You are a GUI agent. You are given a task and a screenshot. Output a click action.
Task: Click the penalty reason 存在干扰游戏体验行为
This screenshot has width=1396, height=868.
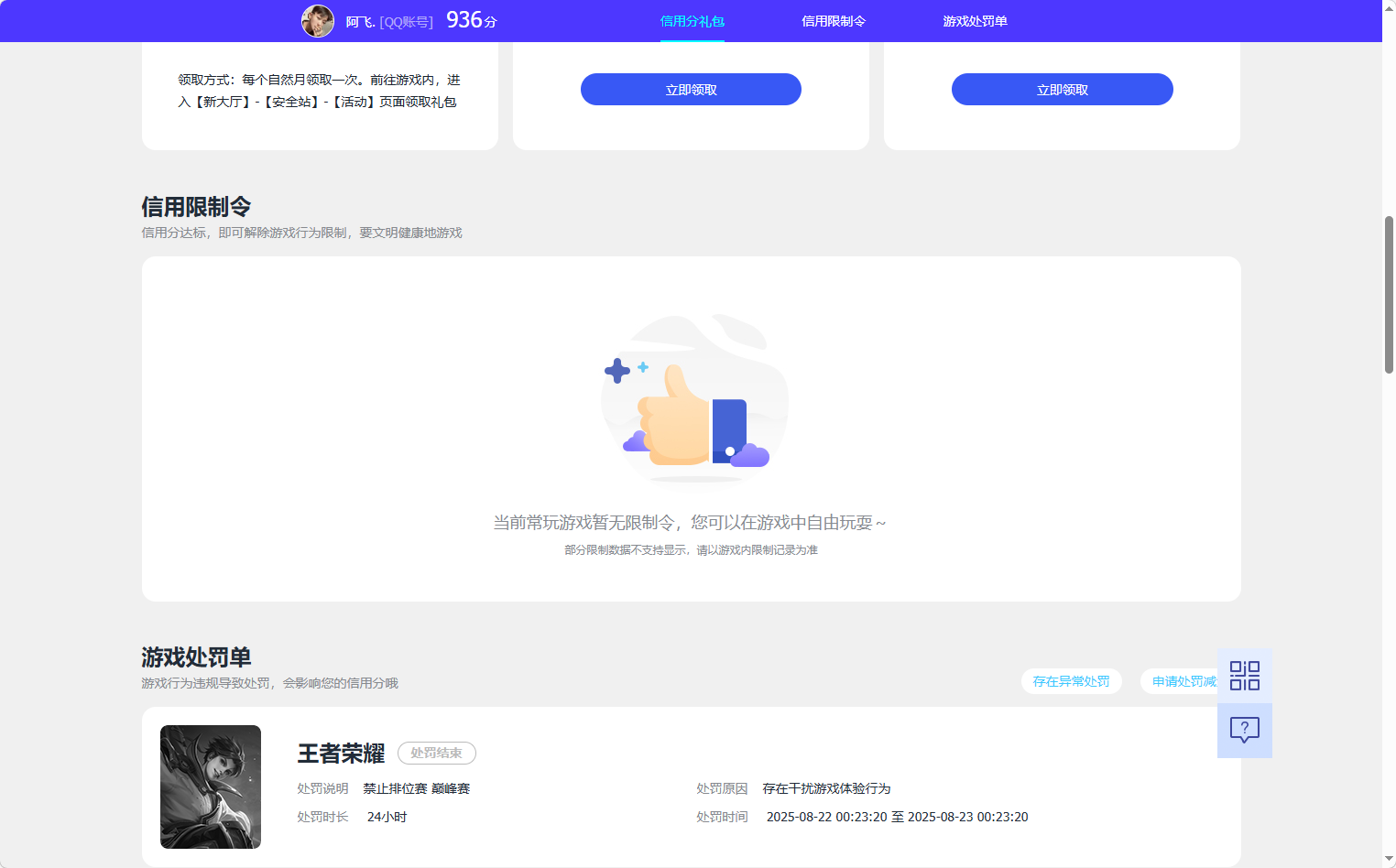click(827, 788)
